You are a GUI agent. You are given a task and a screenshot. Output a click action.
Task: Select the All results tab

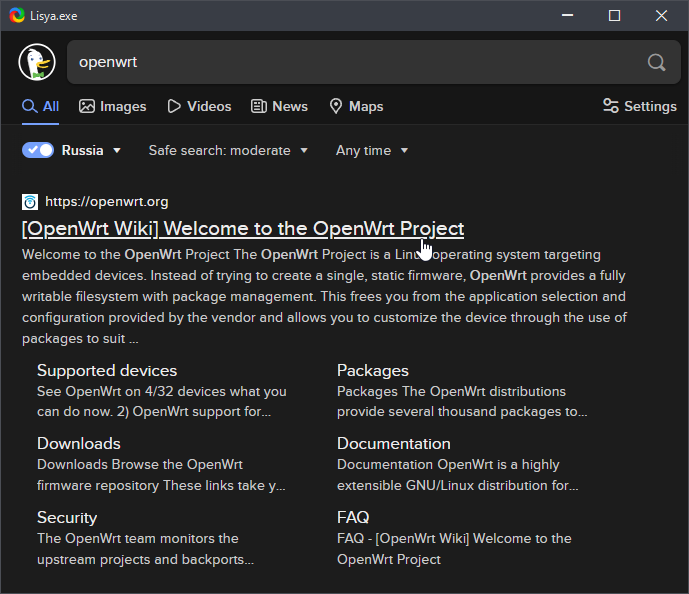[x=40, y=106]
